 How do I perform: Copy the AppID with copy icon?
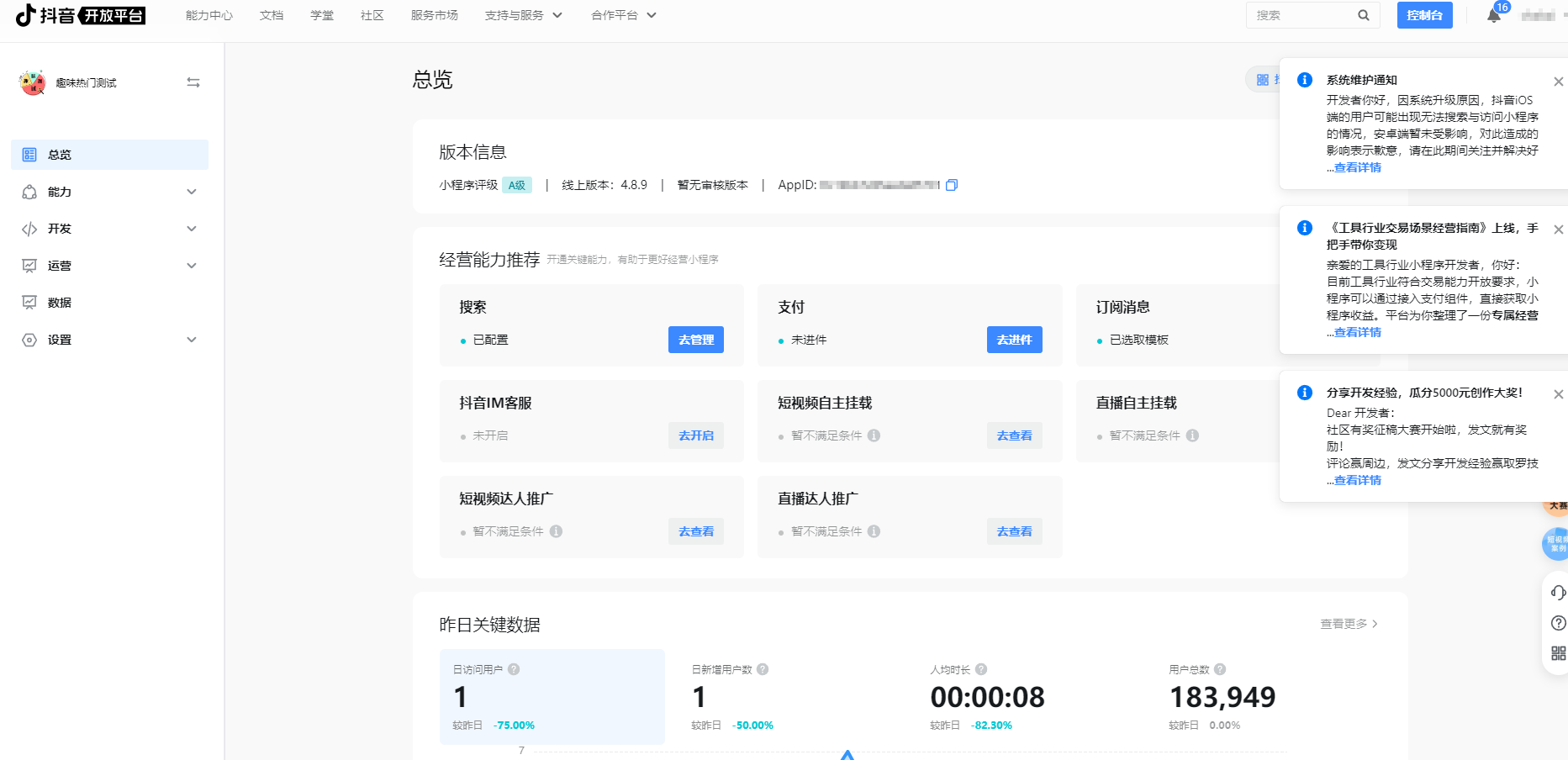click(x=951, y=185)
